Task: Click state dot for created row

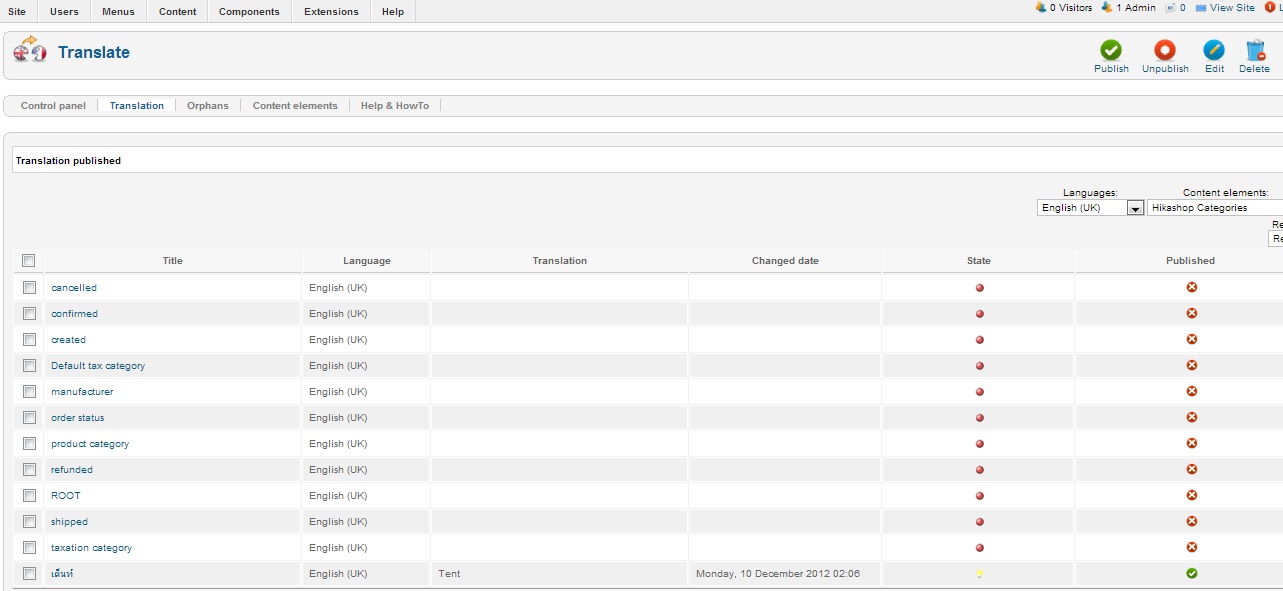Action: [979, 340]
